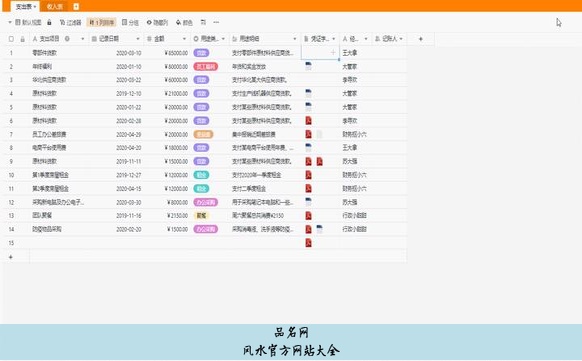
Task: Select the yellow category tag in row 13
Action: tap(201, 216)
